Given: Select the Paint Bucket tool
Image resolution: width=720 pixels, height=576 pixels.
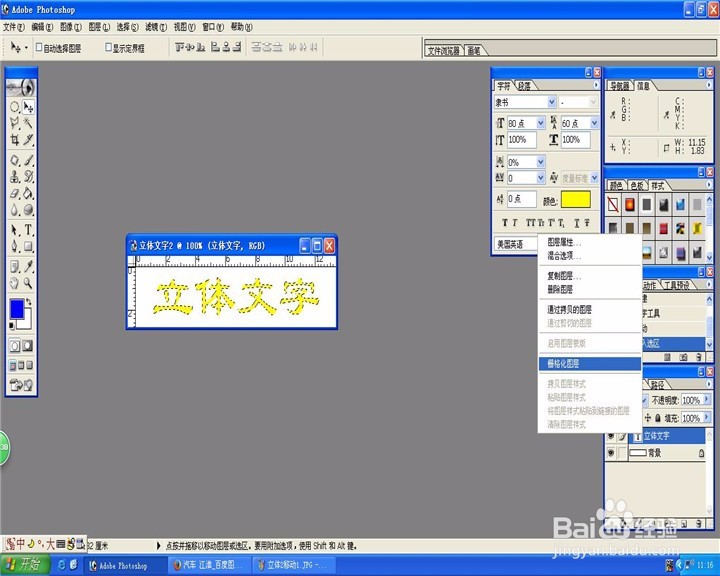Looking at the screenshot, I should click(28, 193).
